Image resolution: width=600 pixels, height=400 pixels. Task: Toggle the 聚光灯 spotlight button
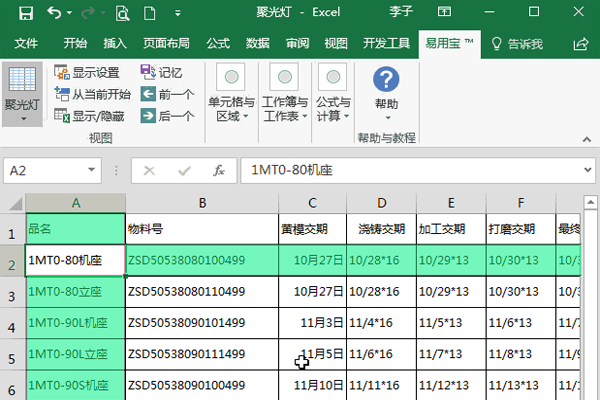point(22,92)
